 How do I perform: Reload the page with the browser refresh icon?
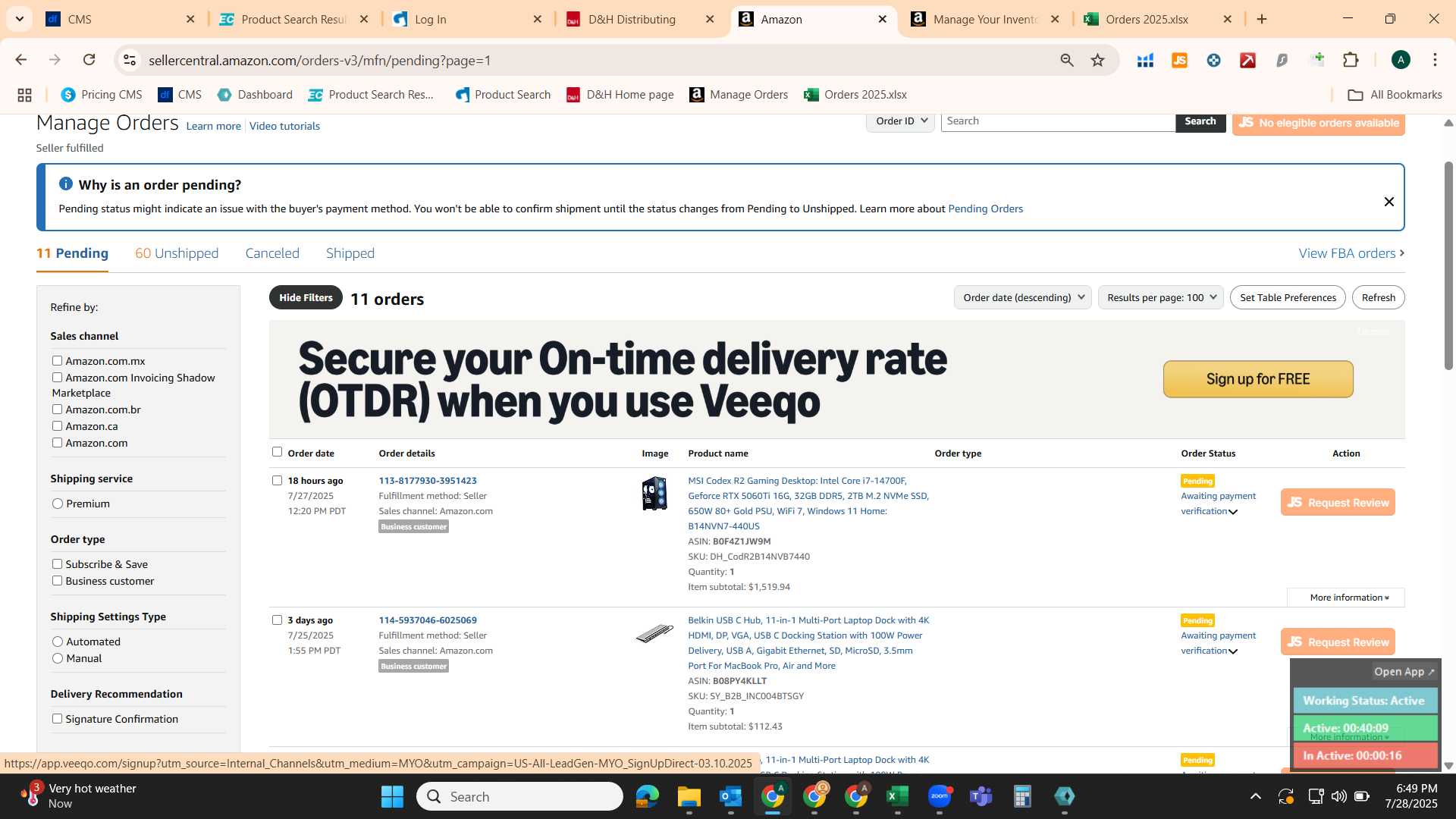pyautogui.click(x=89, y=60)
